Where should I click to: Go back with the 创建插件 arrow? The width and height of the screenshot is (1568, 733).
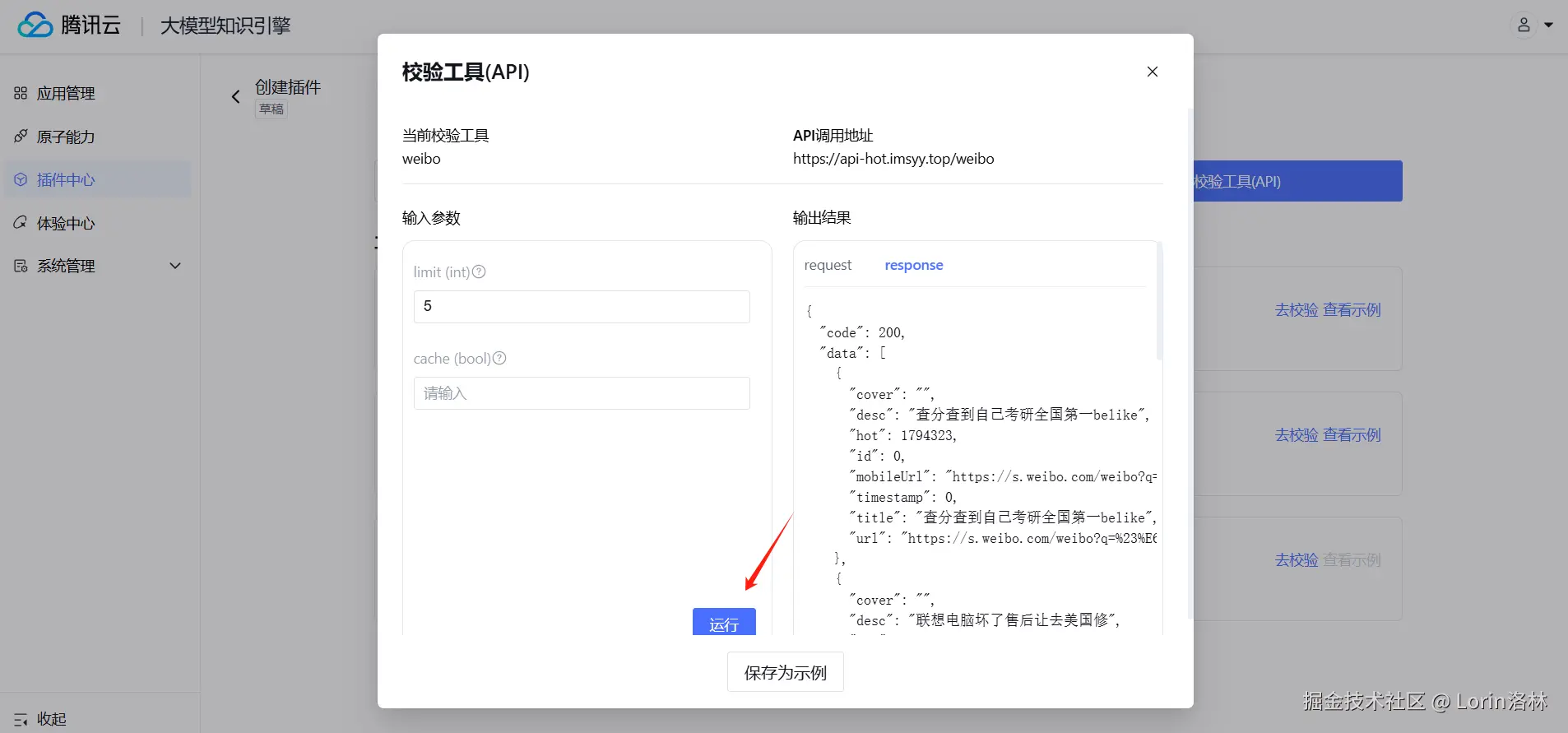click(235, 97)
